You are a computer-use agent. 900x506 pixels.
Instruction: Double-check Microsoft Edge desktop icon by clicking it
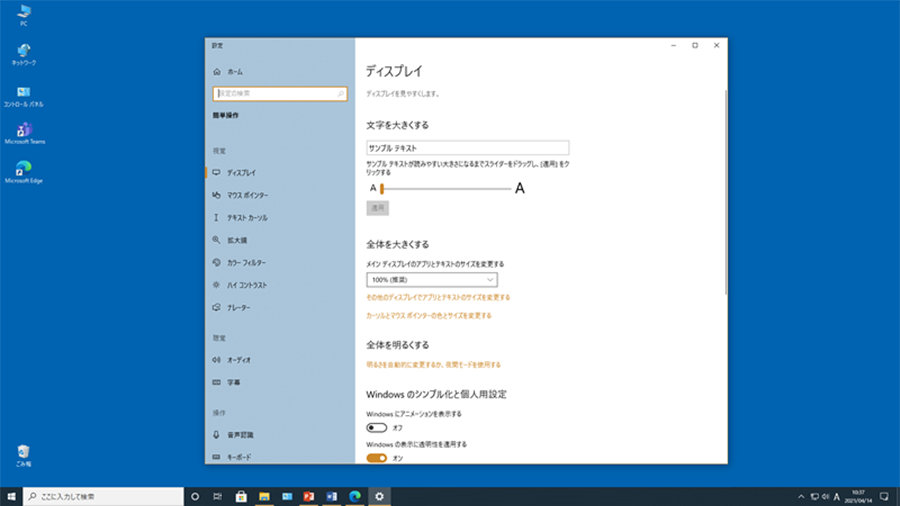click(x=23, y=169)
